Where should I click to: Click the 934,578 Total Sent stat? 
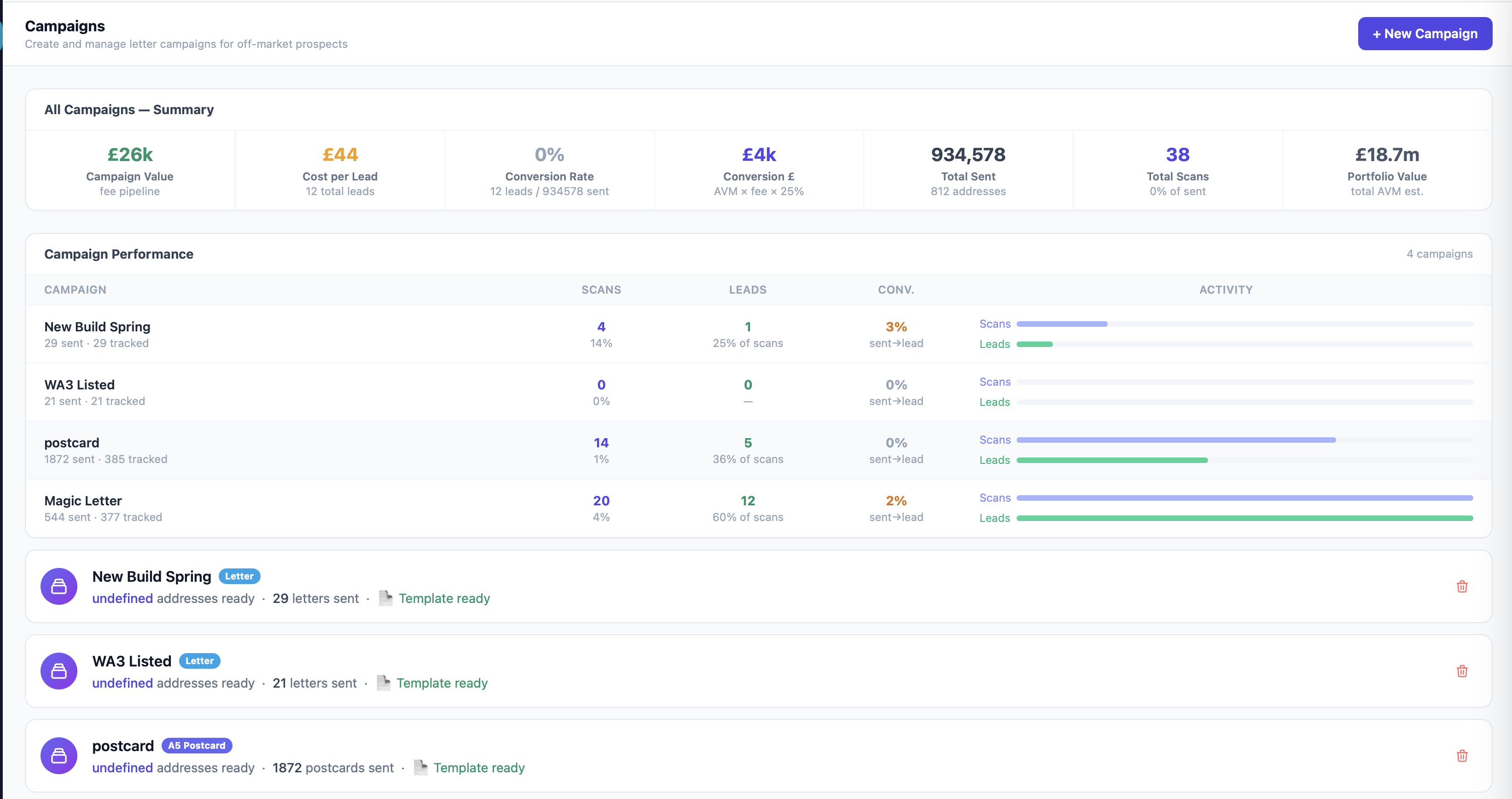(968, 170)
